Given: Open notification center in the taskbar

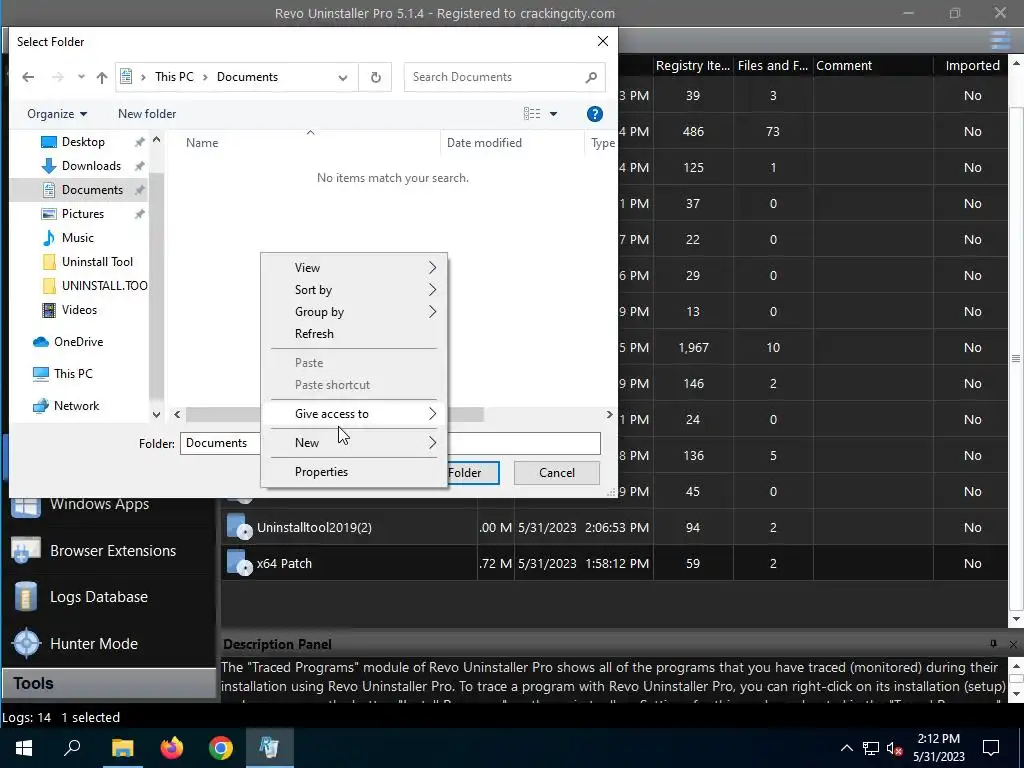Looking at the screenshot, I should click(x=991, y=748).
